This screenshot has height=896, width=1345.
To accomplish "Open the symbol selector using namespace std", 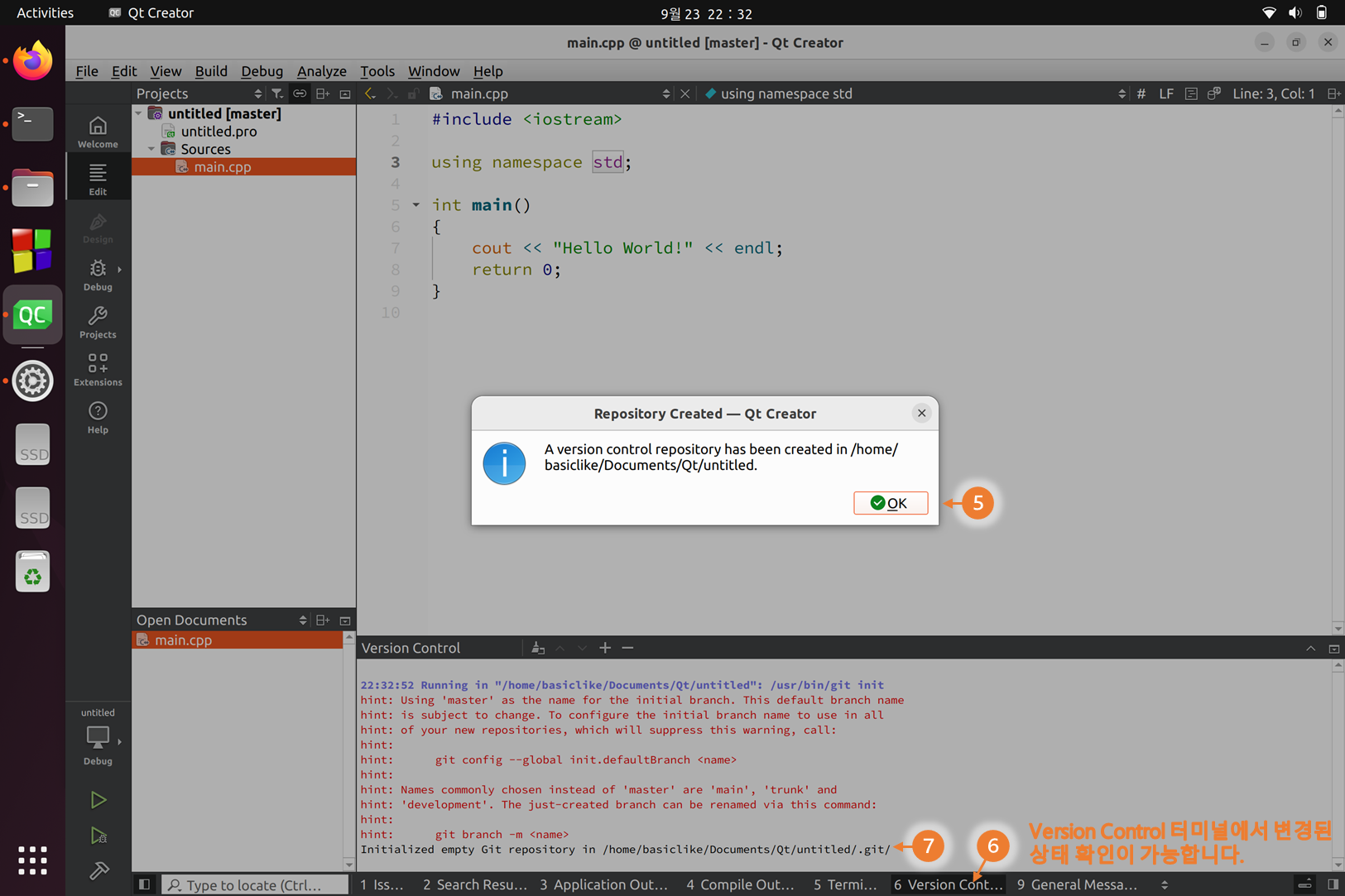I will click(x=915, y=93).
